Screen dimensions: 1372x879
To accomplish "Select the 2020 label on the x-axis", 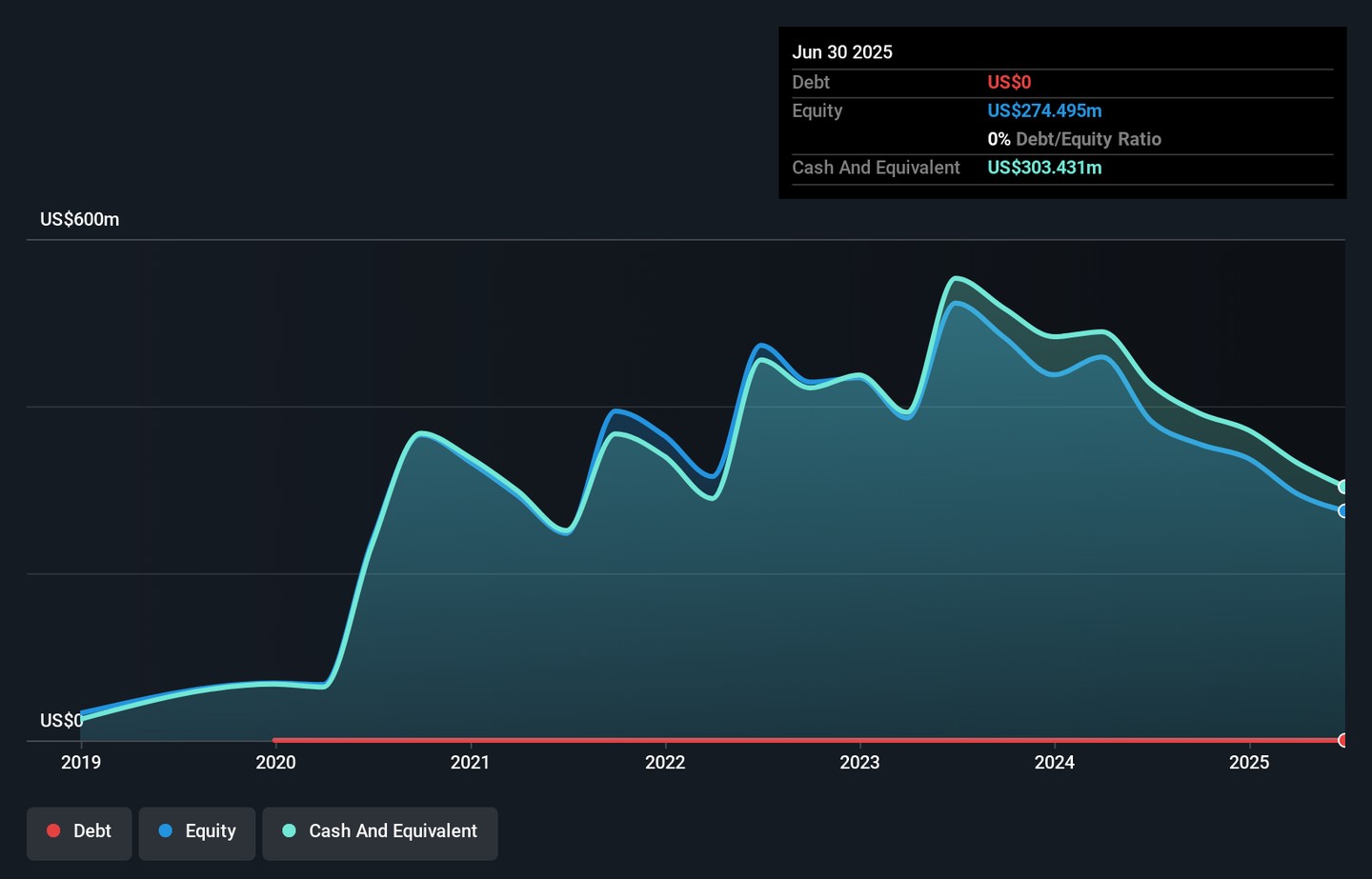I will [275, 762].
